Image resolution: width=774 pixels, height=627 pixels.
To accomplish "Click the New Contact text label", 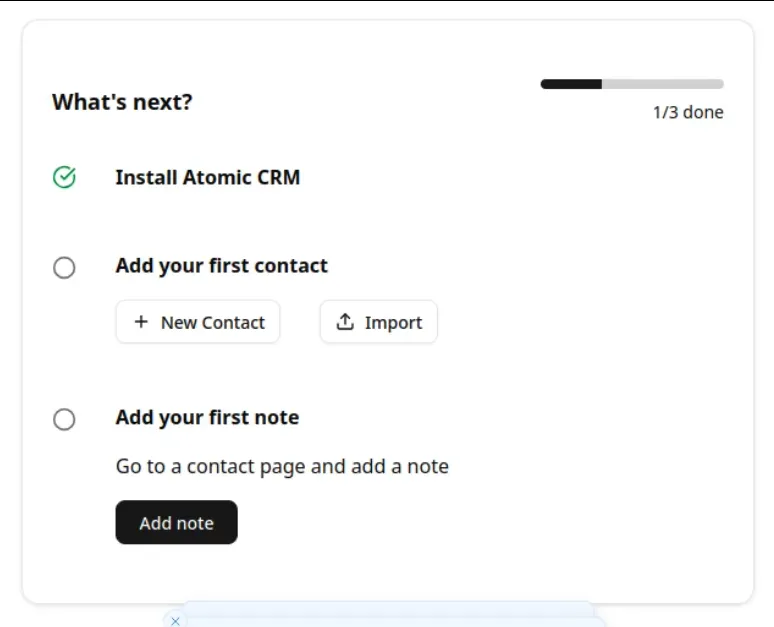I will coord(213,323).
